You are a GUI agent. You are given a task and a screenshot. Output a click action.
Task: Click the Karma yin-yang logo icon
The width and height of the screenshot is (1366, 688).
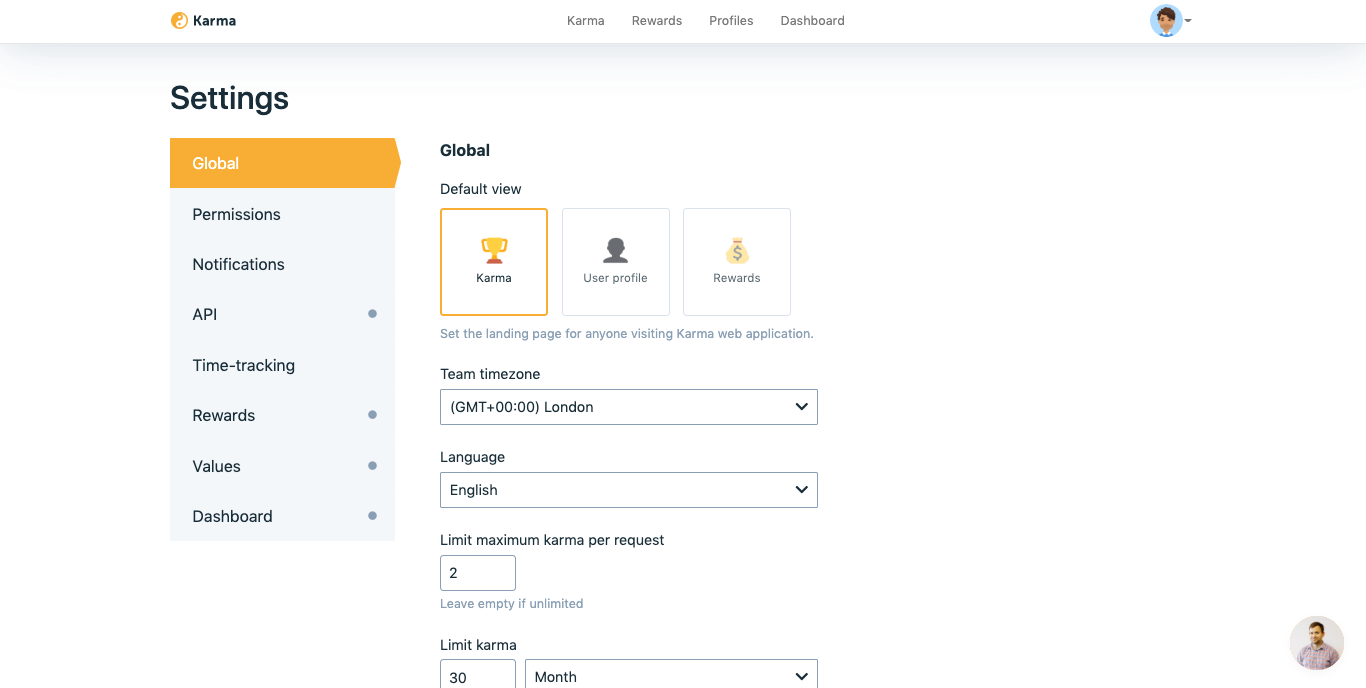click(179, 20)
